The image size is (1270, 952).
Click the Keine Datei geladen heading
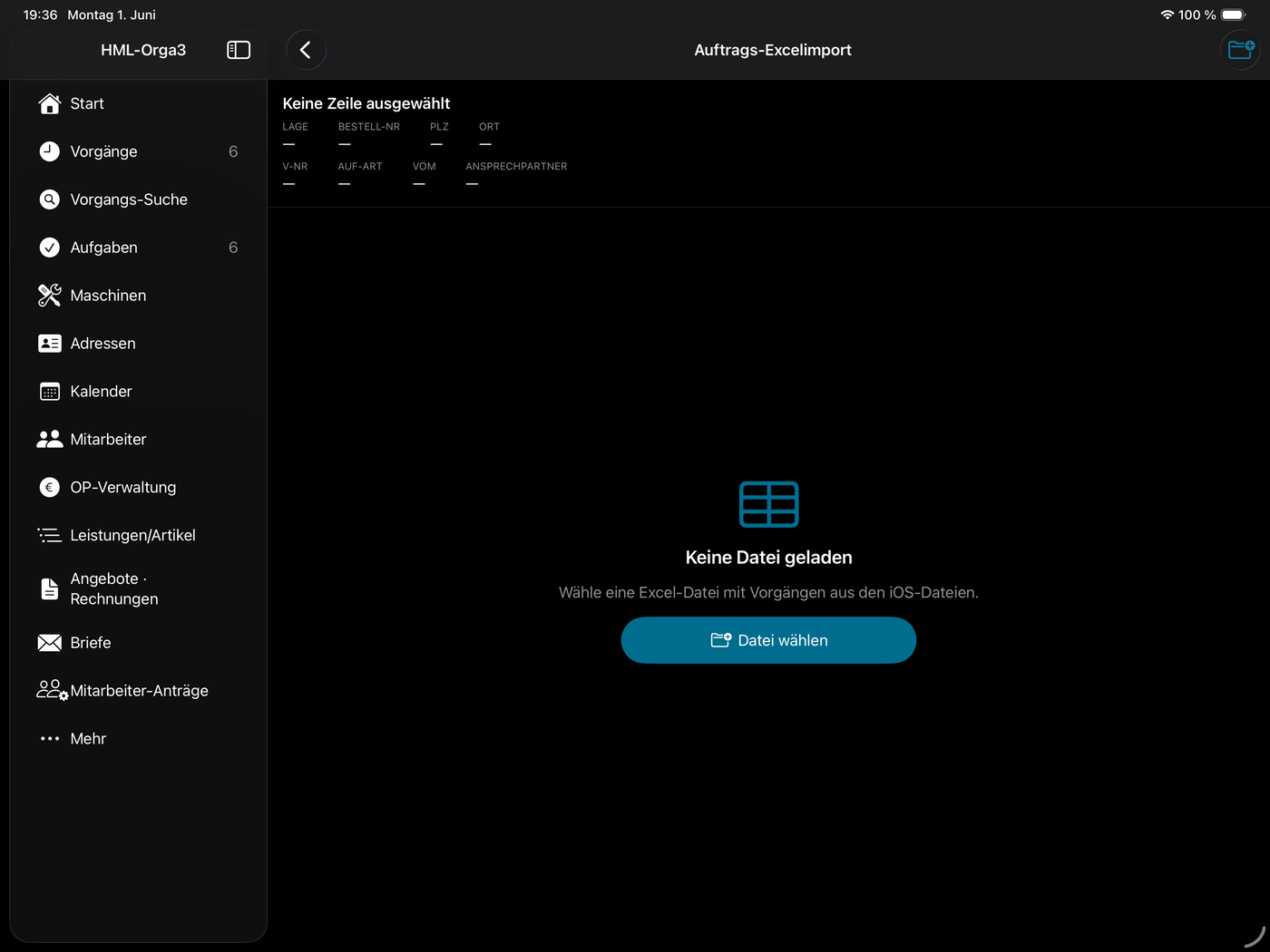click(x=769, y=558)
